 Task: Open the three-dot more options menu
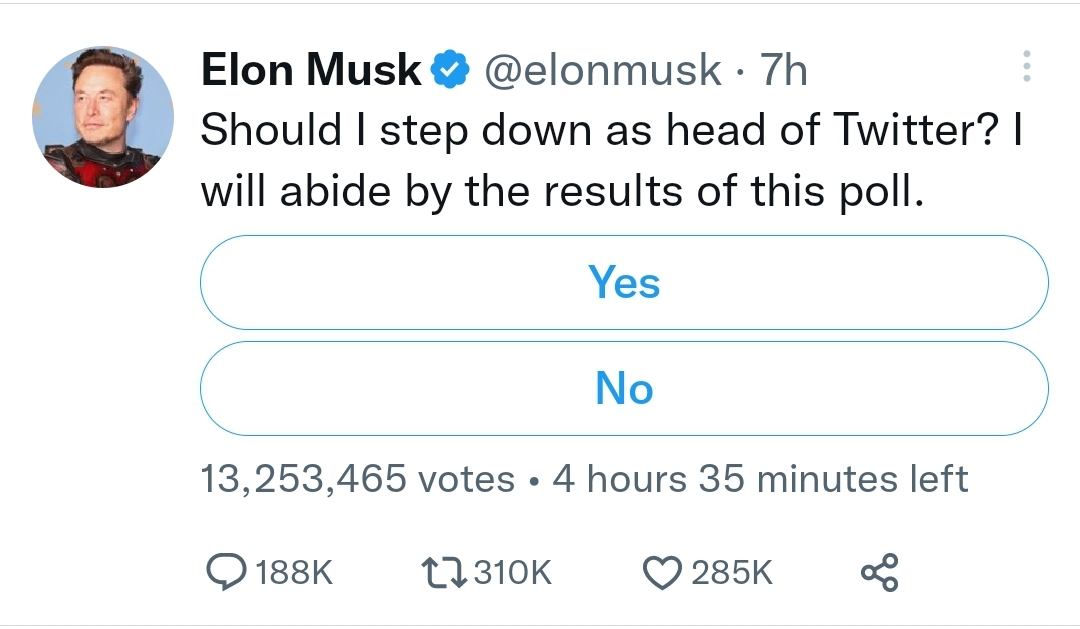[x=1026, y=68]
